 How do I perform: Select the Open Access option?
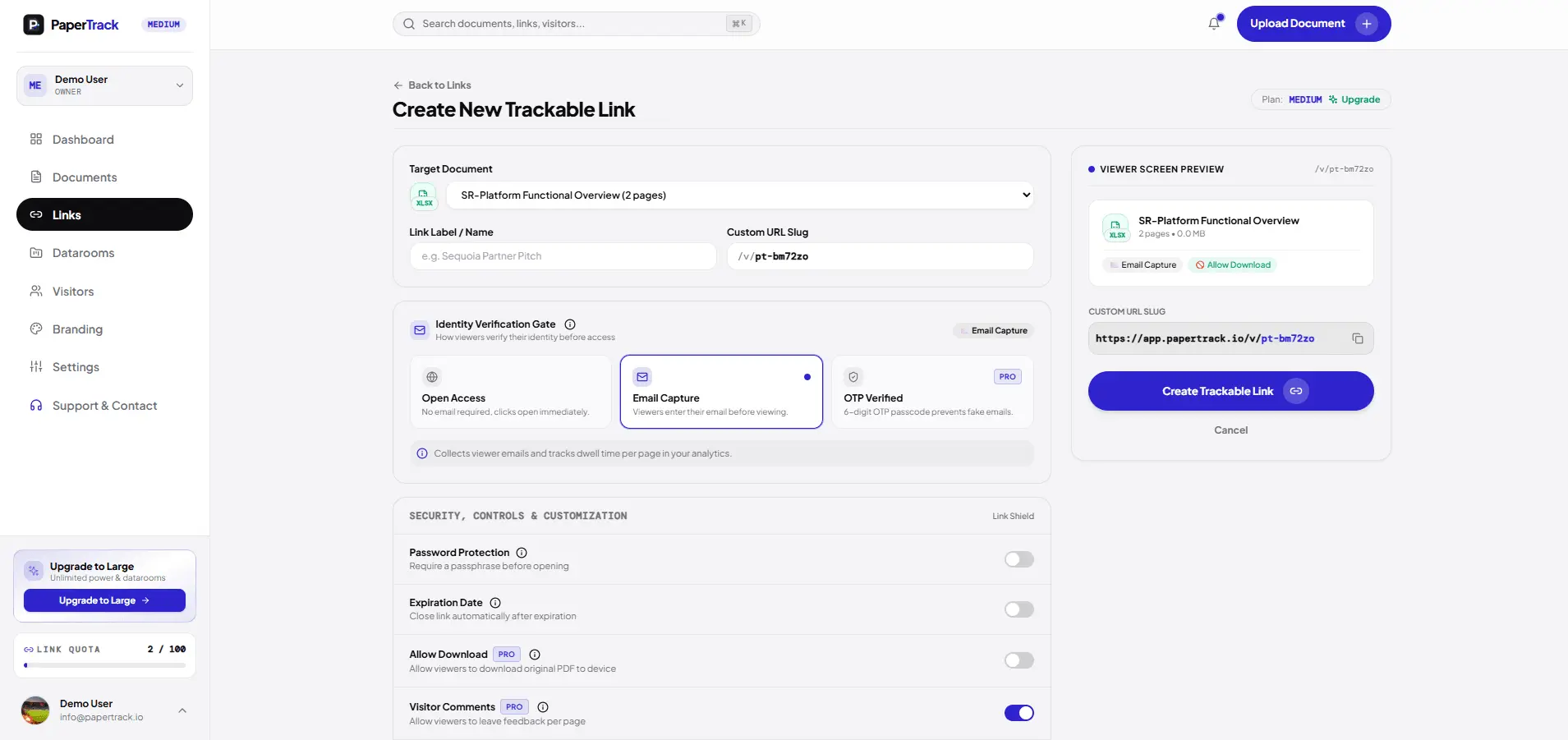click(x=510, y=392)
